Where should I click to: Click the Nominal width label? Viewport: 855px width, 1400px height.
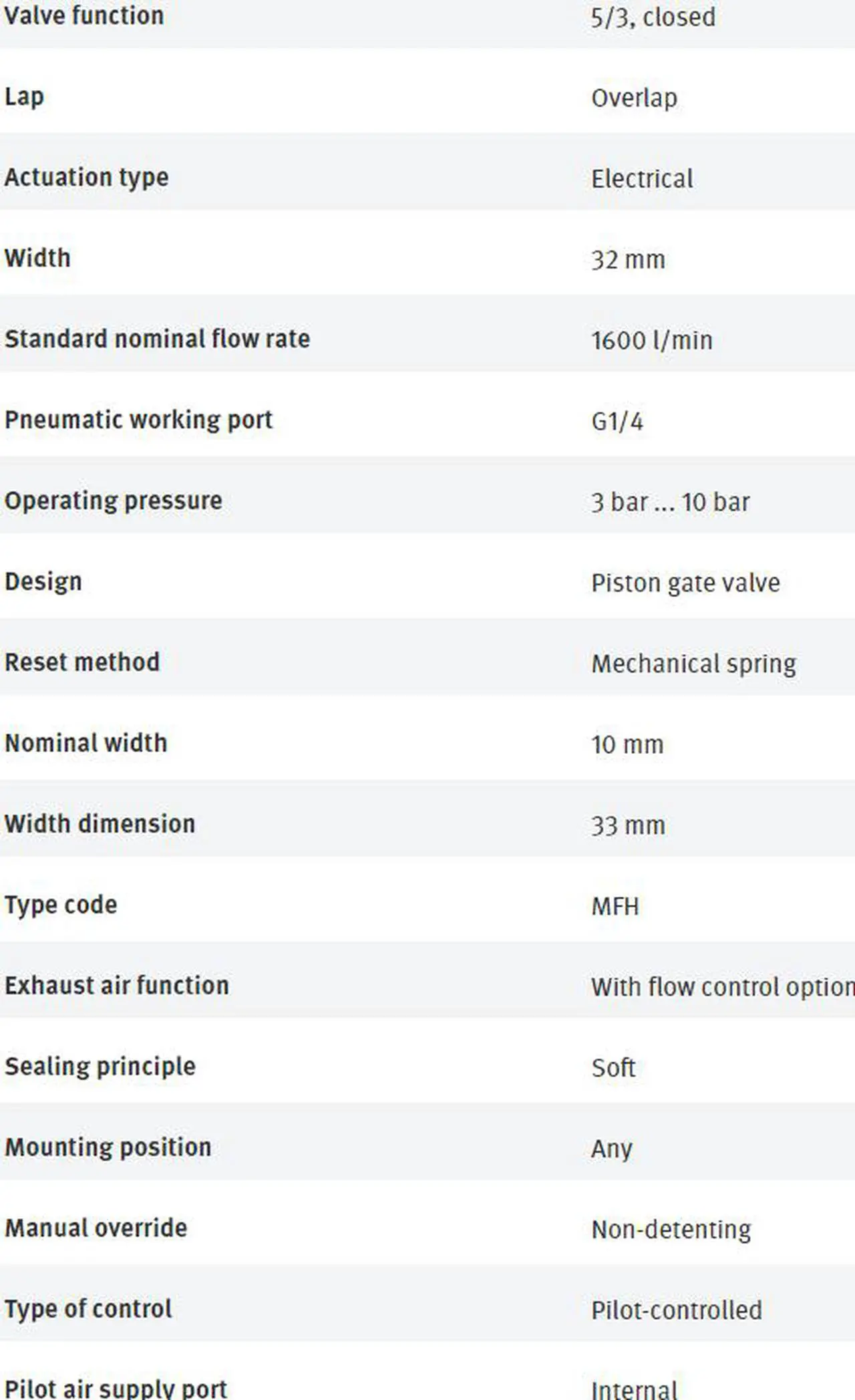85,743
